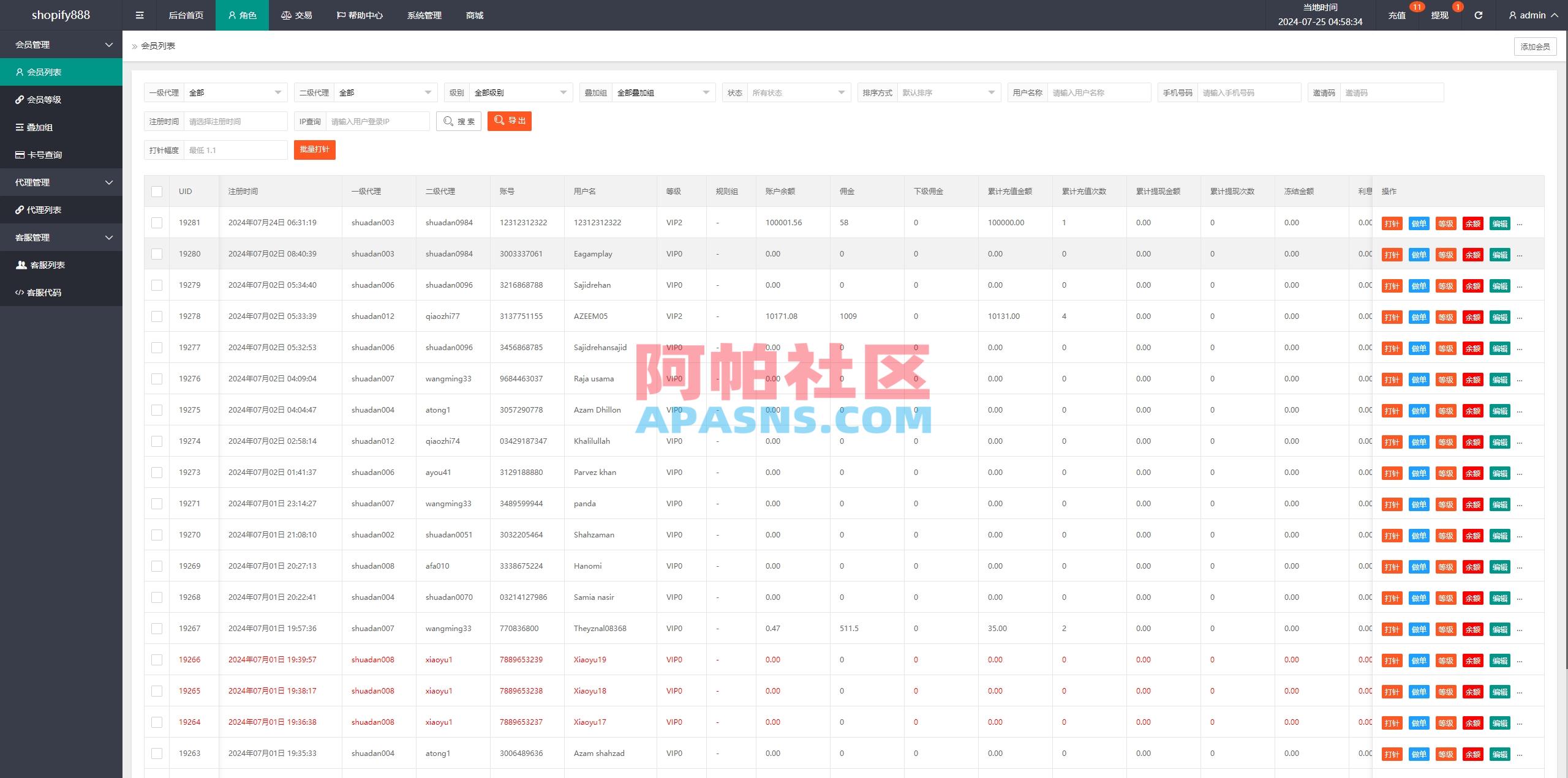Click the red 余额 button for Eagamplay row
1568x778 pixels.
pyautogui.click(x=1473, y=254)
